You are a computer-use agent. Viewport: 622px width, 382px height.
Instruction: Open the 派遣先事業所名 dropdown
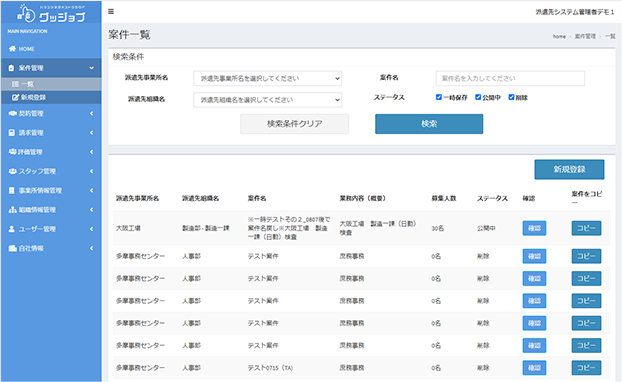267,79
